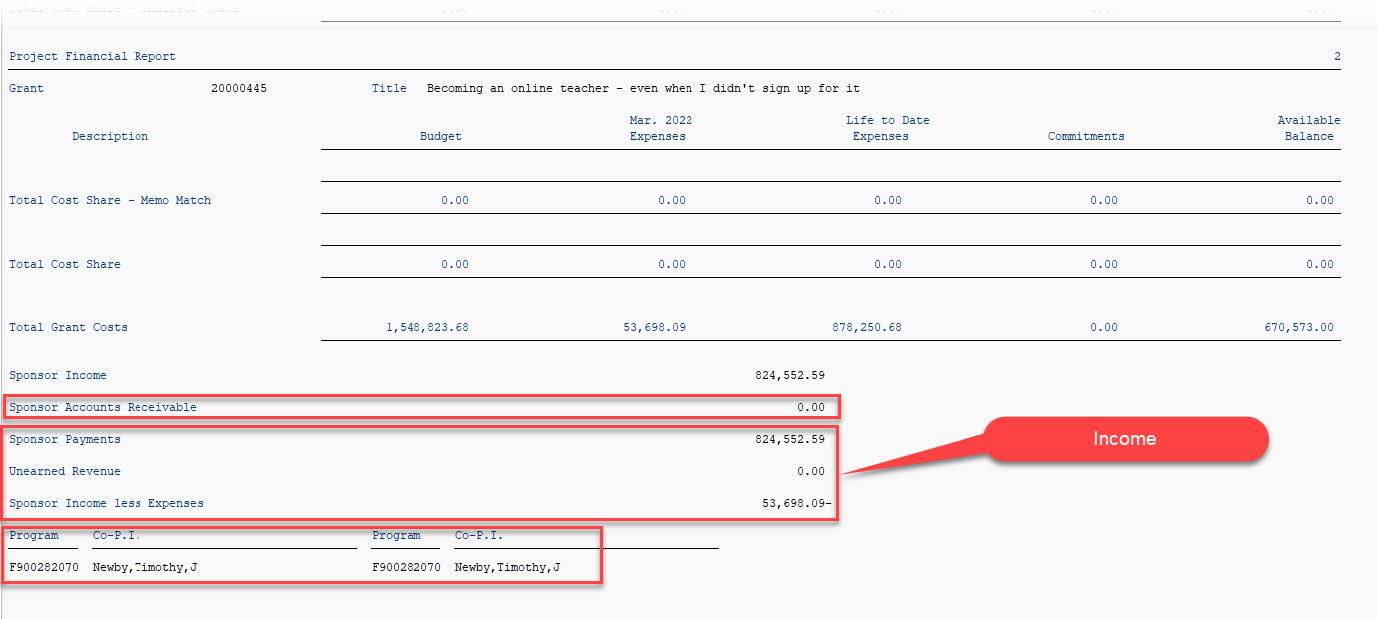The image size is (1377, 619).
Task: Click the left-hand "Co-P.I." column header
Action: pyautogui.click(x=116, y=535)
